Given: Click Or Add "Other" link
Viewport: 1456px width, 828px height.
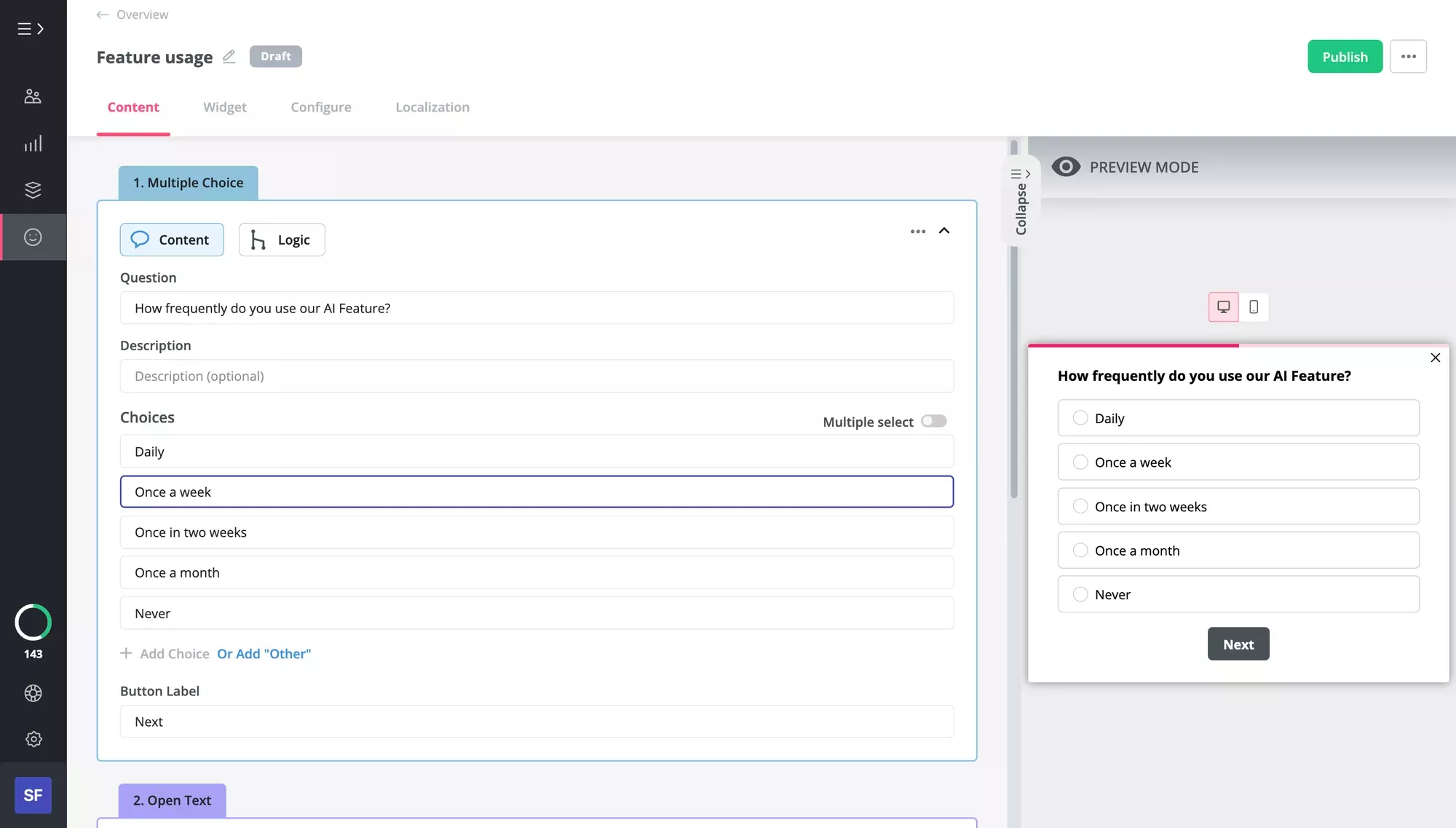Looking at the screenshot, I should coord(264,653).
